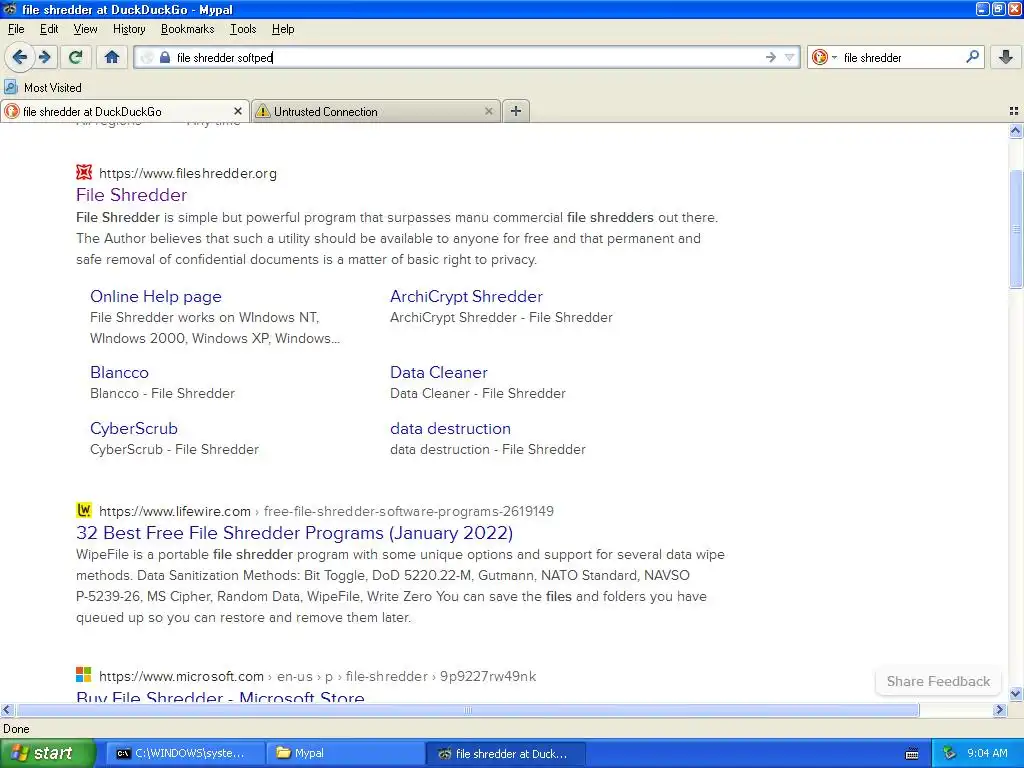Image resolution: width=1024 pixels, height=768 pixels.
Task: Click the horizontal scrollbar right arrow
Action: [x=1000, y=709]
